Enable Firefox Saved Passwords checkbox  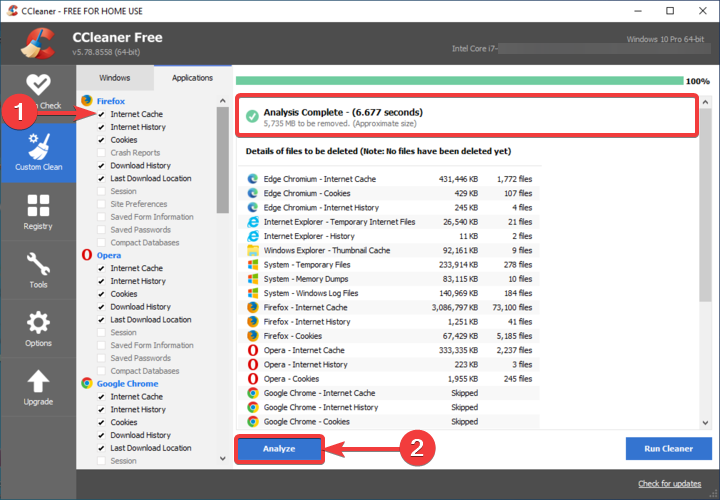[x=101, y=230]
